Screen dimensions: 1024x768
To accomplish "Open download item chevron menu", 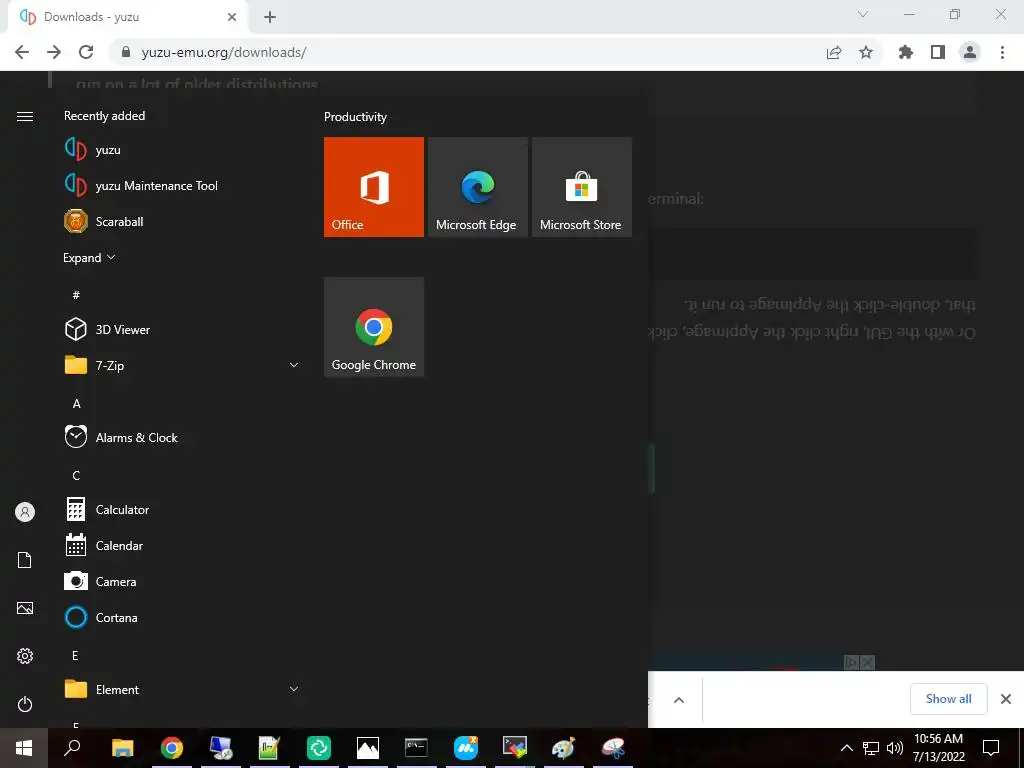I will (679, 700).
